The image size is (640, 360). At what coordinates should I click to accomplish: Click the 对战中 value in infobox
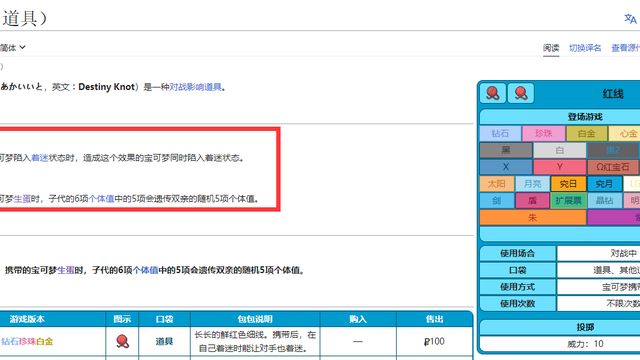[x=623, y=253]
